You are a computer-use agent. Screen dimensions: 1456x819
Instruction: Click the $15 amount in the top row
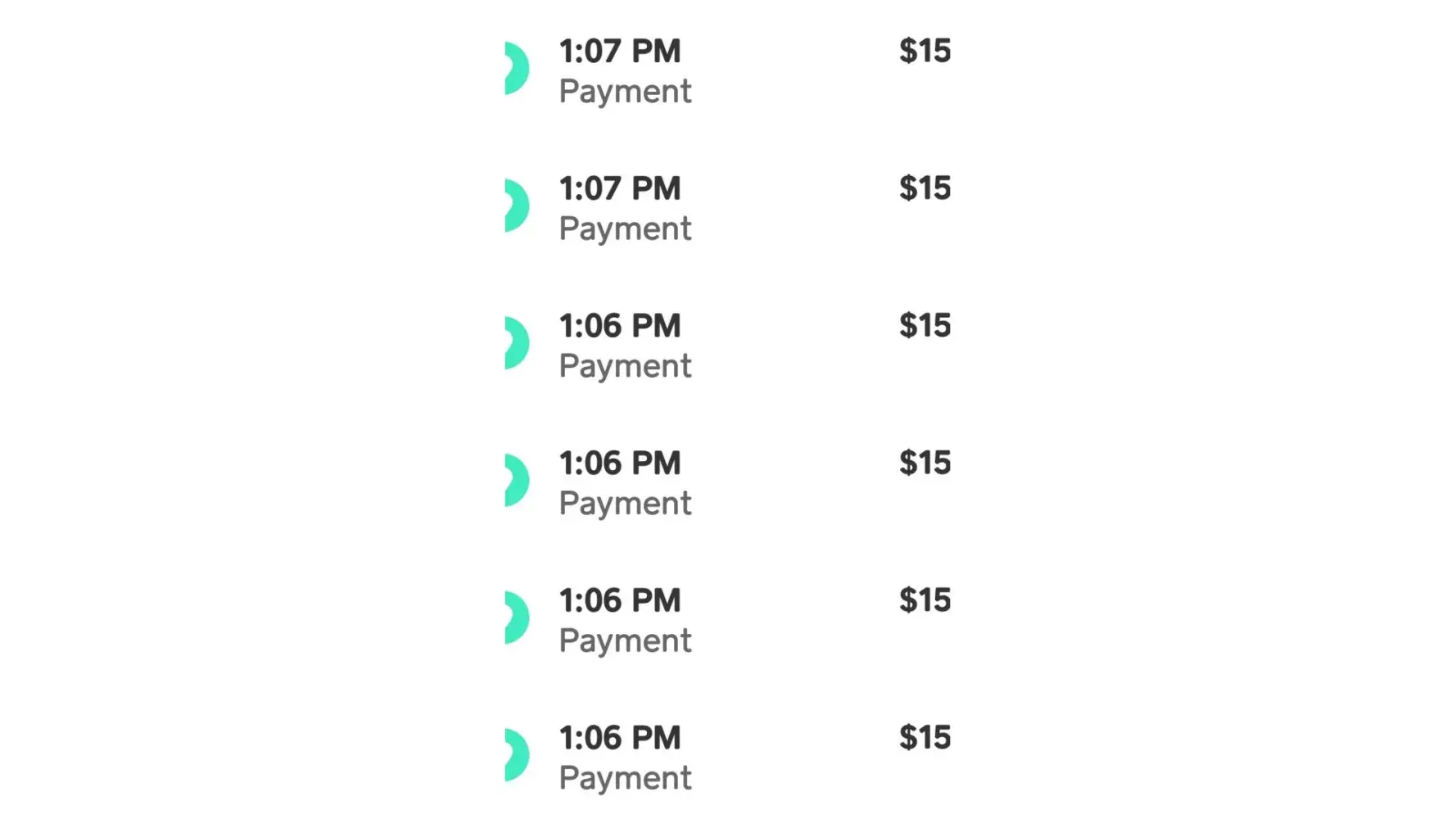tap(925, 52)
